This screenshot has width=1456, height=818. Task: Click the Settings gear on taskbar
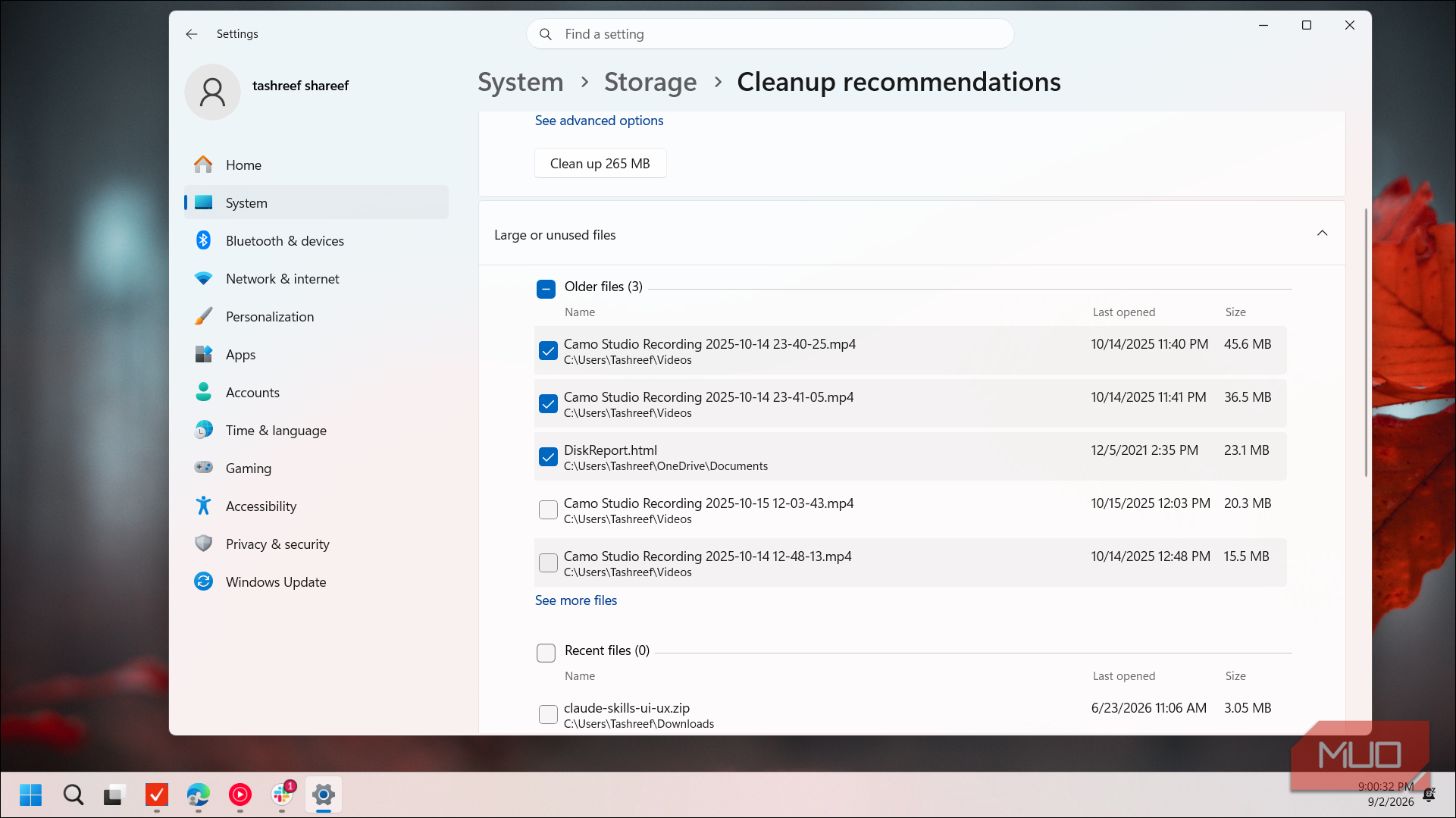click(324, 794)
